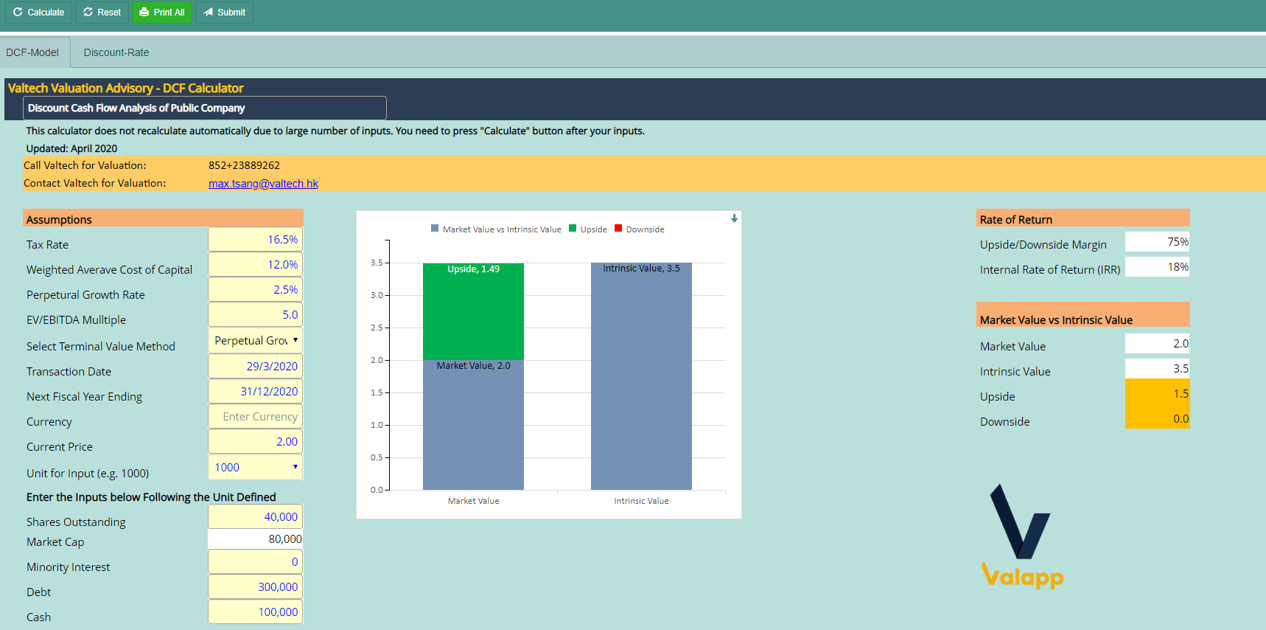Select the DCF-Model tab
Screen dimensions: 1266x630
34,52
